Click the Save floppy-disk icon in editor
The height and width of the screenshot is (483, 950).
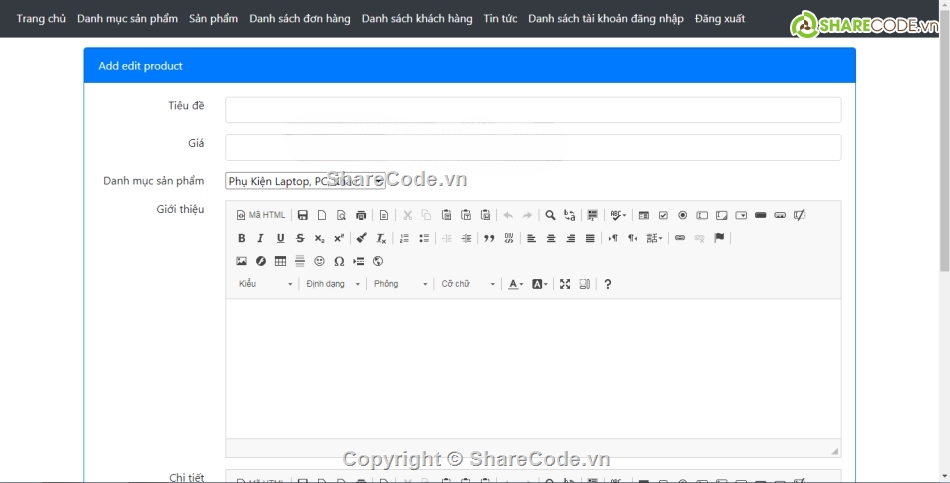pyautogui.click(x=302, y=215)
